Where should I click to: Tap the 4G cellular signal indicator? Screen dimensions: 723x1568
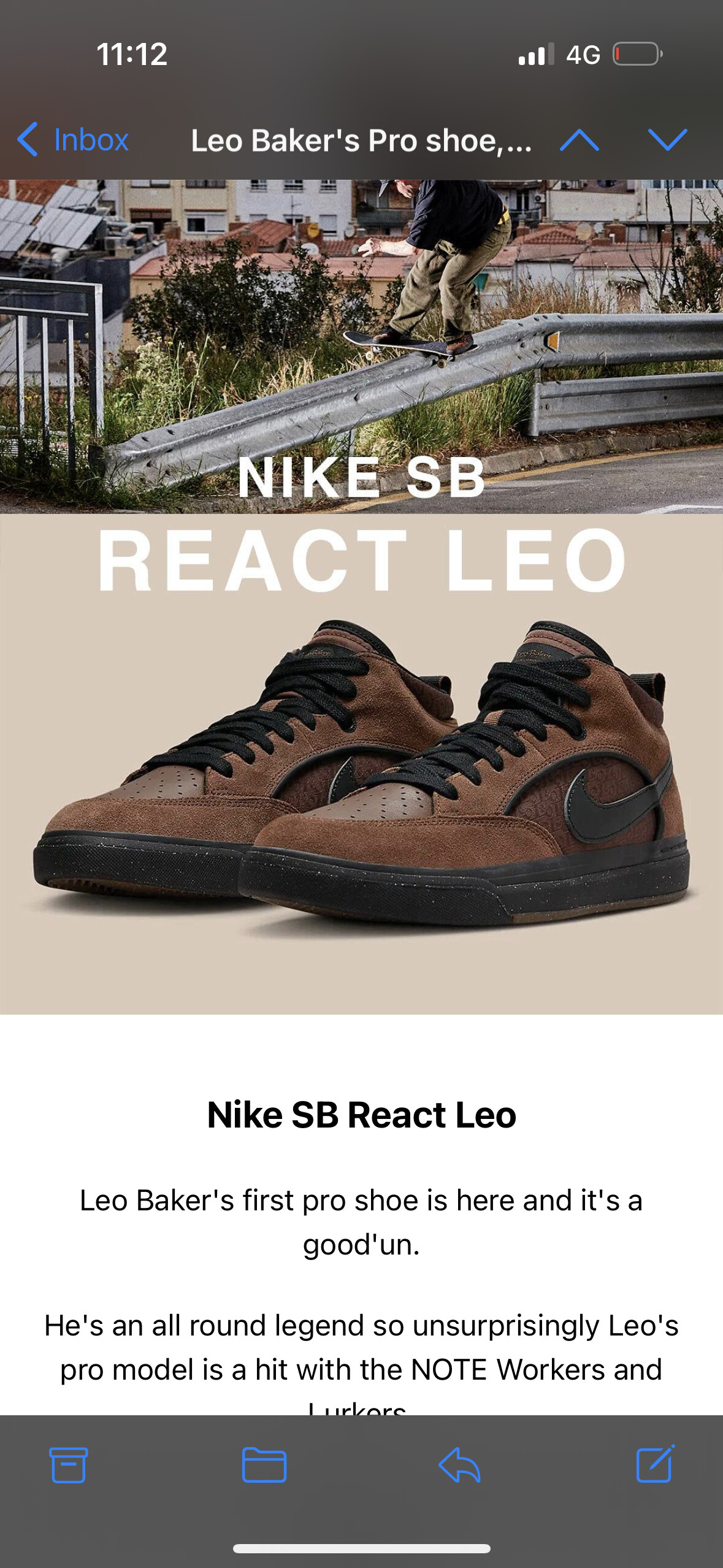(559, 55)
